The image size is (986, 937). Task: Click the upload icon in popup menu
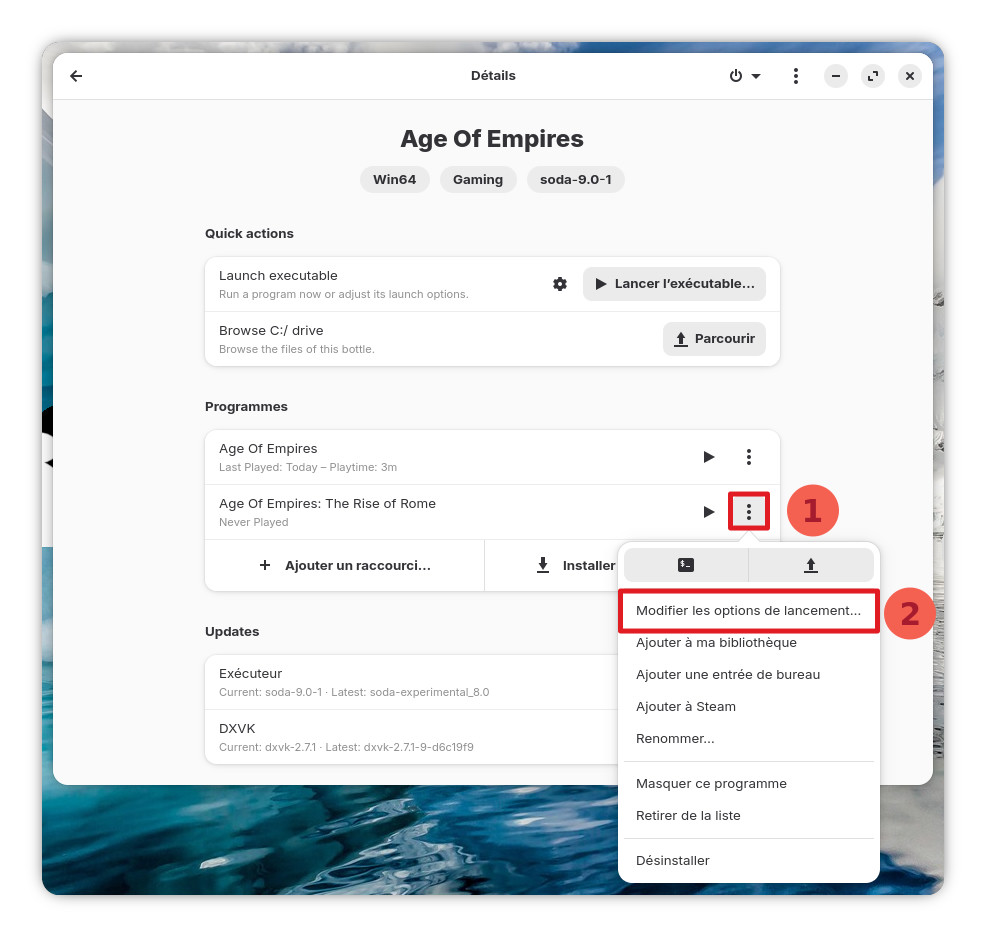click(810, 565)
